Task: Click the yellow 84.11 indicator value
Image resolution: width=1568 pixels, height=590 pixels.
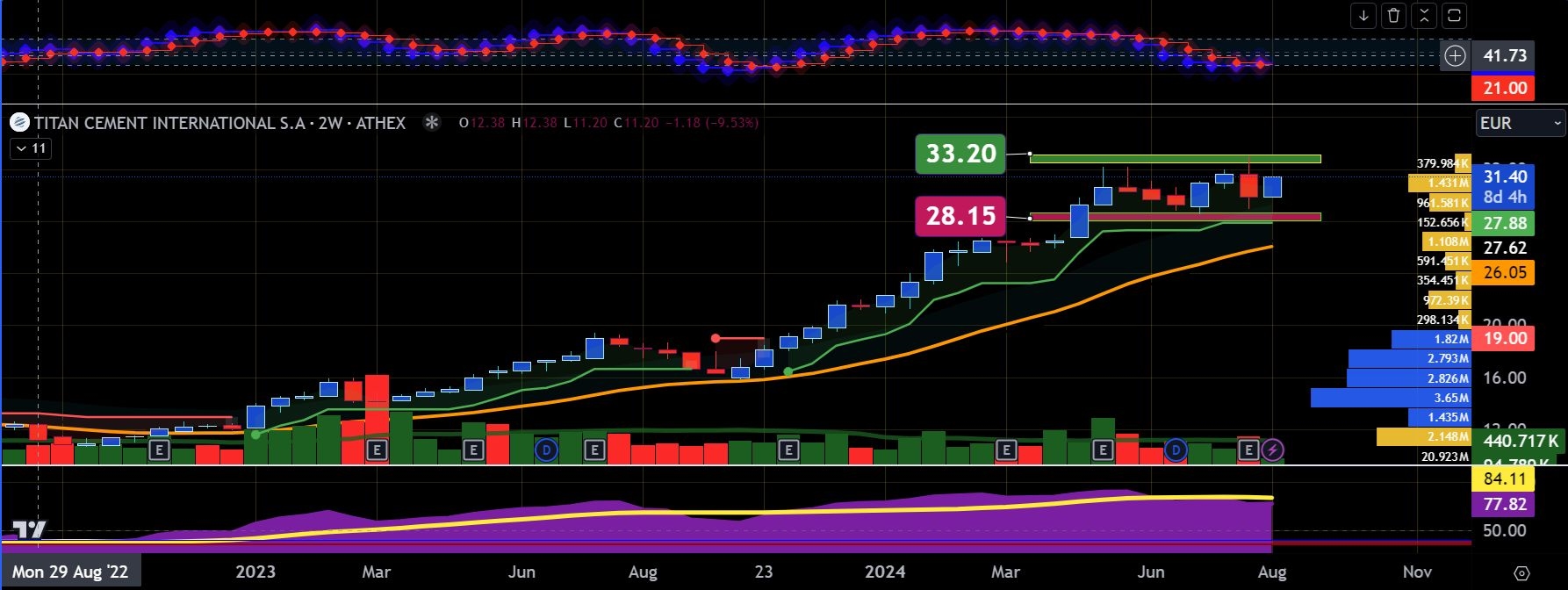Action: (x=1505, y=478)
